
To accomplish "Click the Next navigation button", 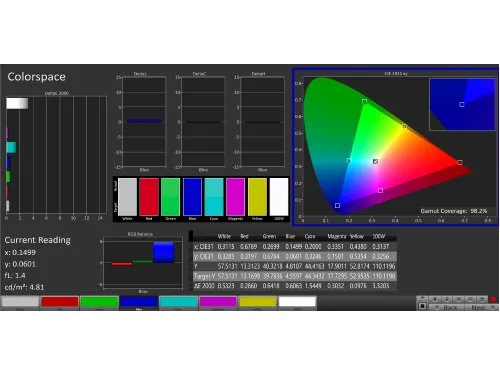I will [x=480, y=307].
